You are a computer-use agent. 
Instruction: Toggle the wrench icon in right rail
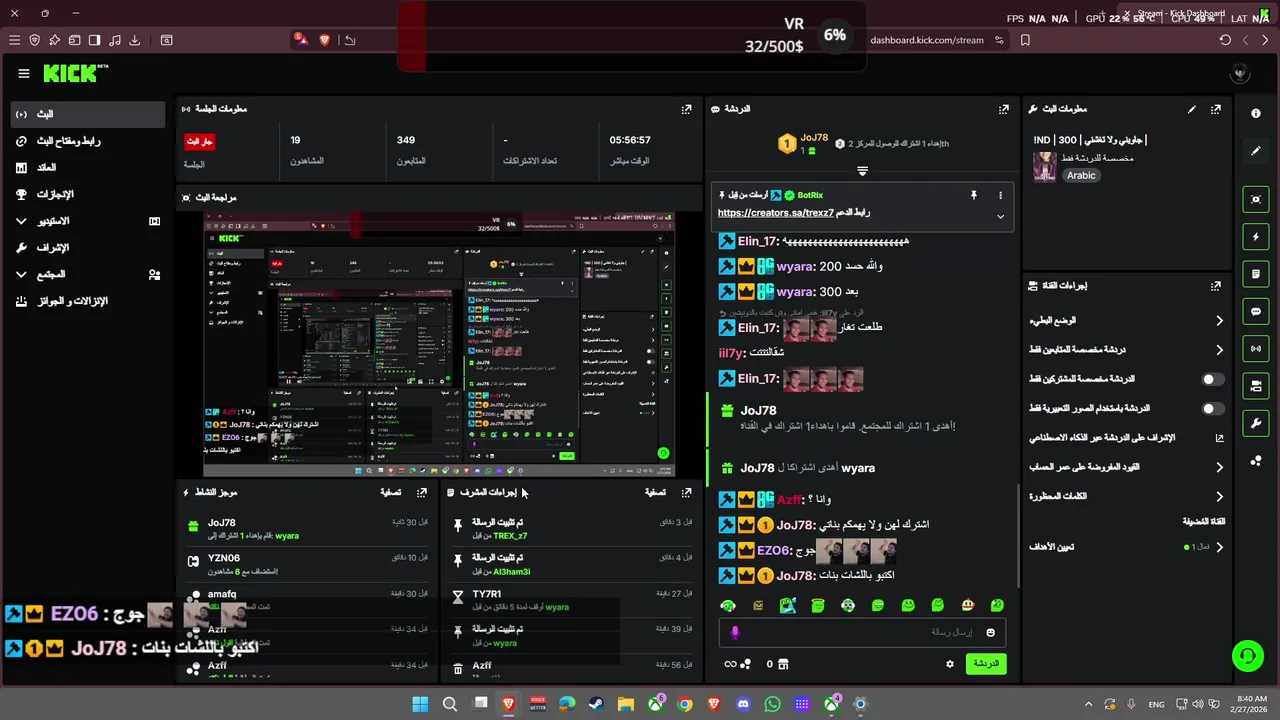click(x=1256, y=423)
